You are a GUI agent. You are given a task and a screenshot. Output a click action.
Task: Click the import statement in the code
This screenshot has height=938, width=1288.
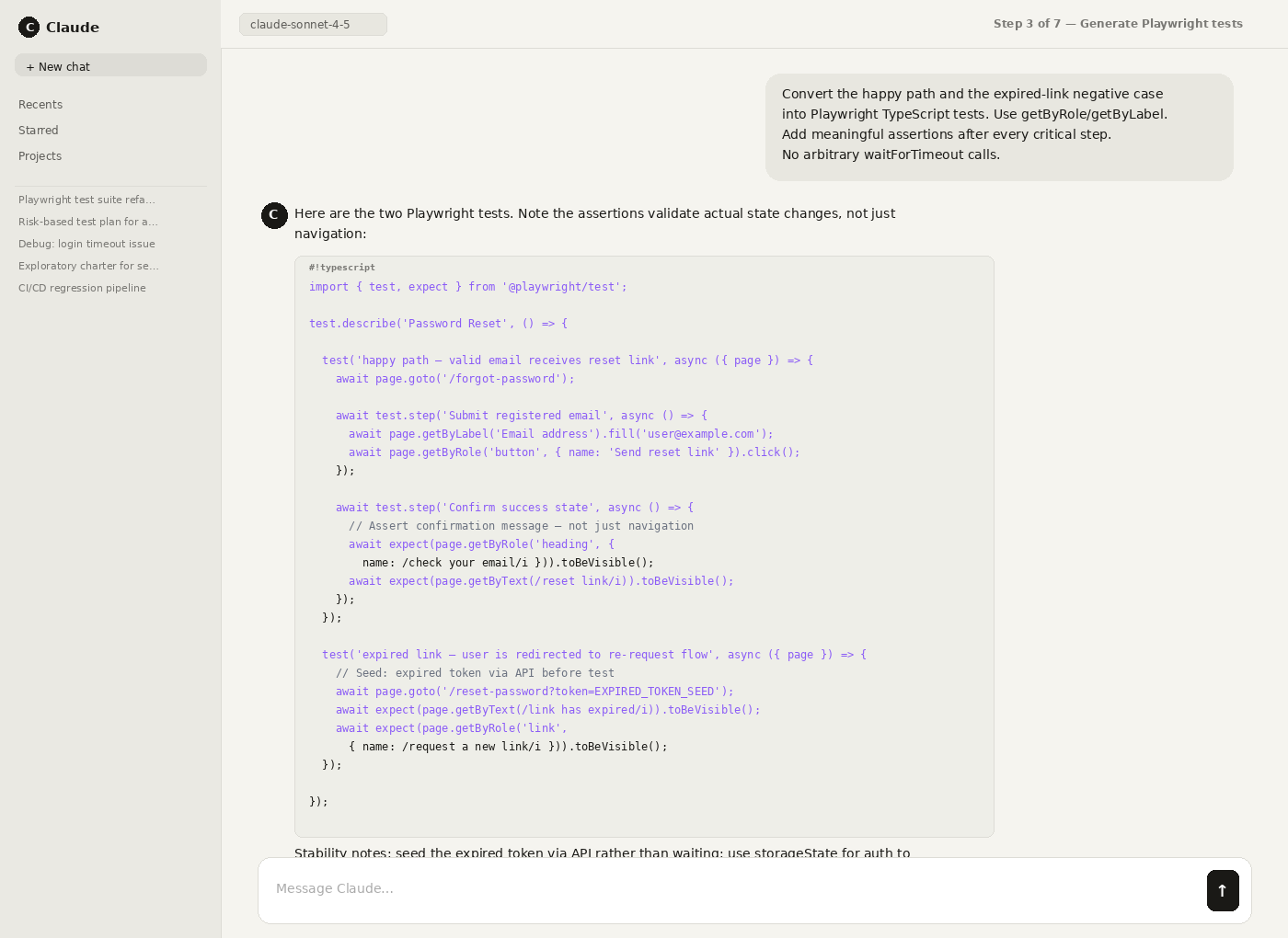coord(467,286)
